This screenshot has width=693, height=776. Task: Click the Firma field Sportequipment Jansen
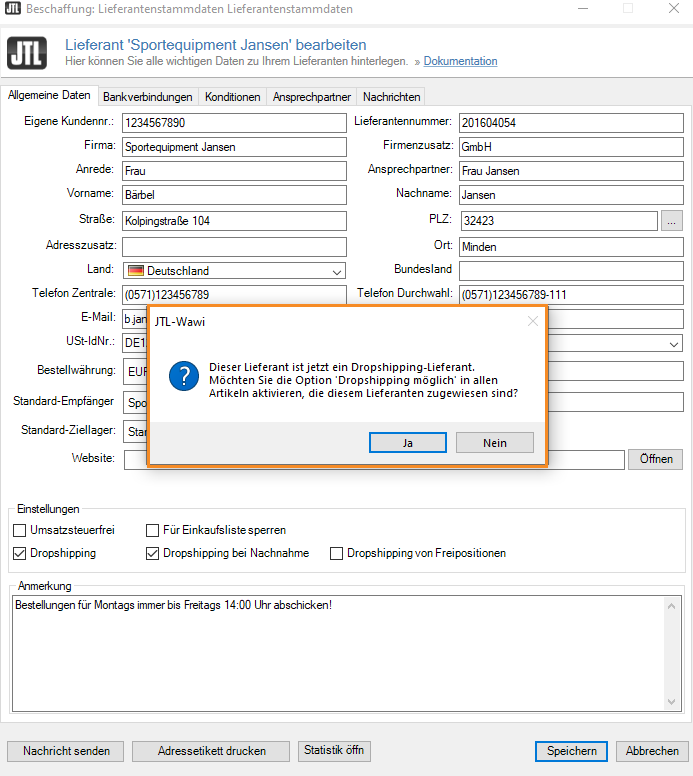point(234,147)
